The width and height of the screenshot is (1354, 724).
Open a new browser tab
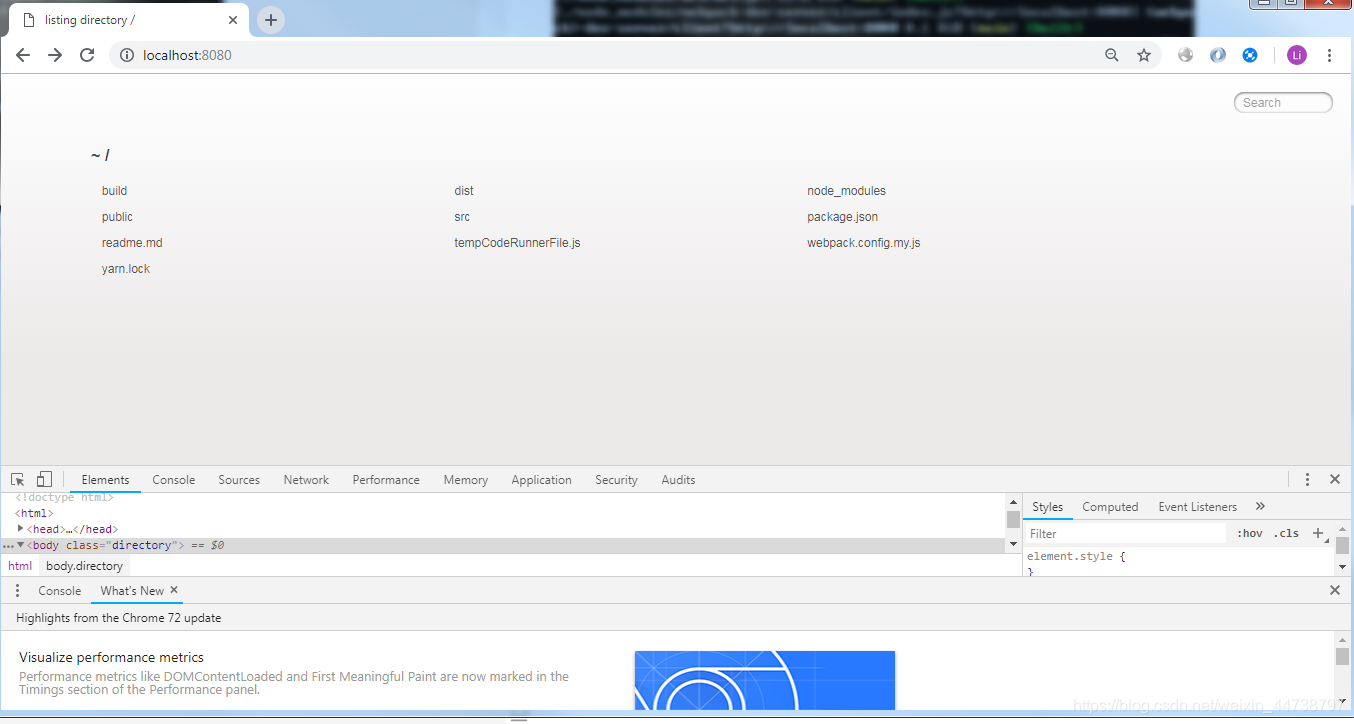271,20
